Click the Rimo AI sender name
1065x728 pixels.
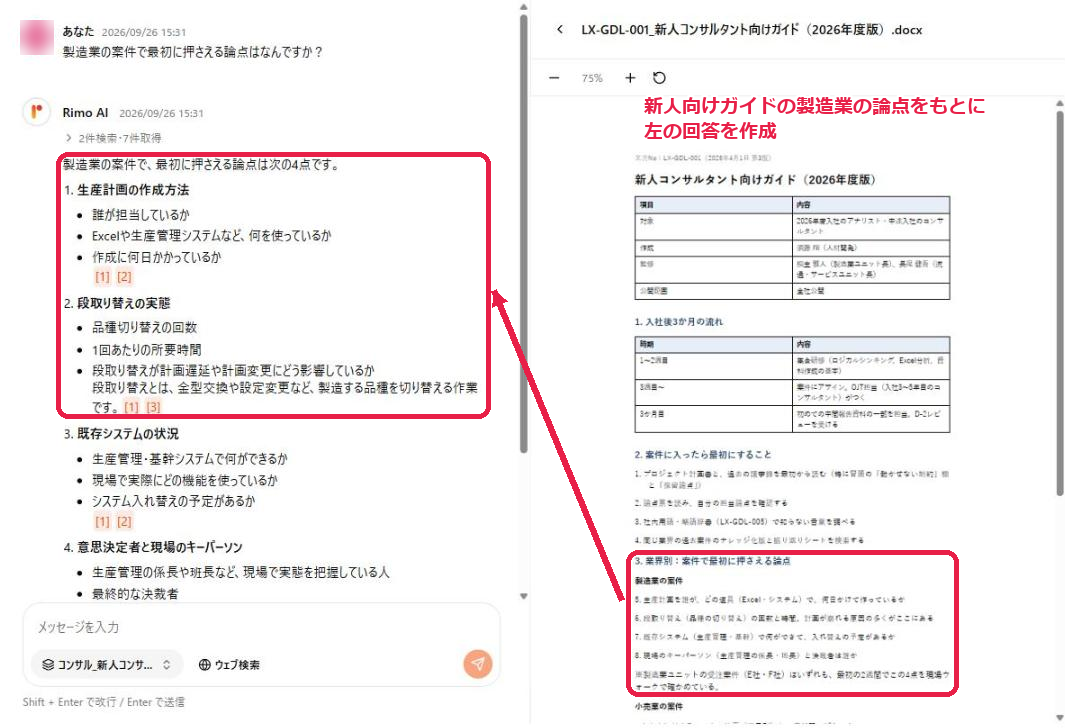[x=86, y=113]
